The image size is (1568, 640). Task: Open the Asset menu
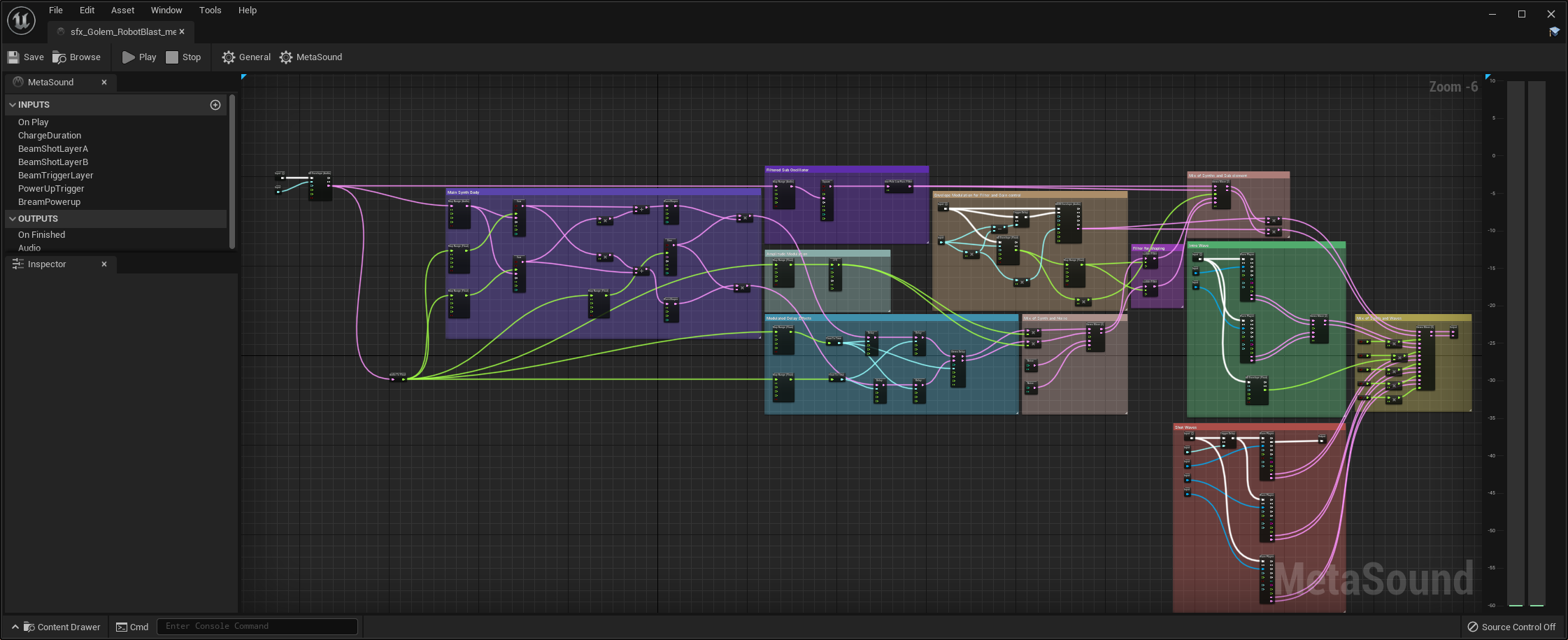click(x=122, y=10)
